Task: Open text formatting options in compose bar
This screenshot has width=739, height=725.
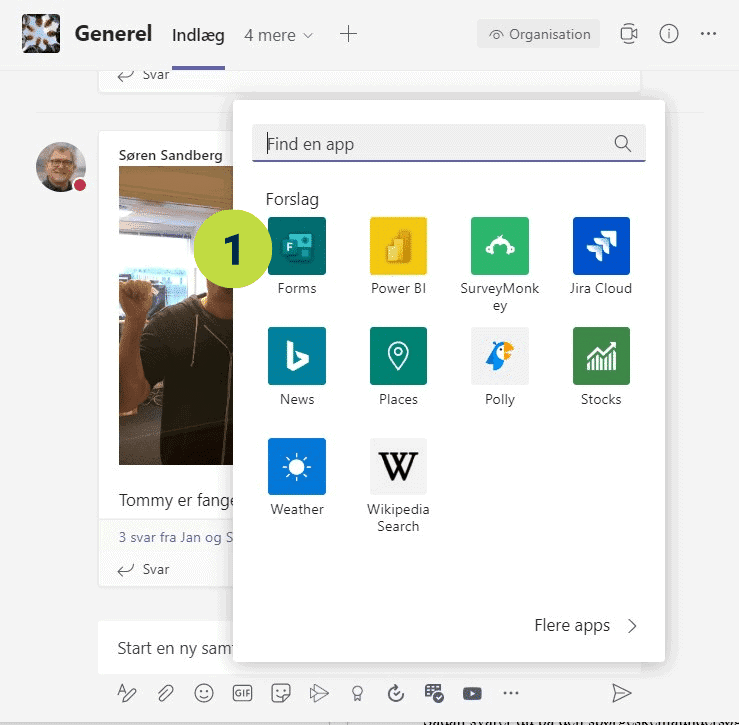Action: (x=126, y=693)
